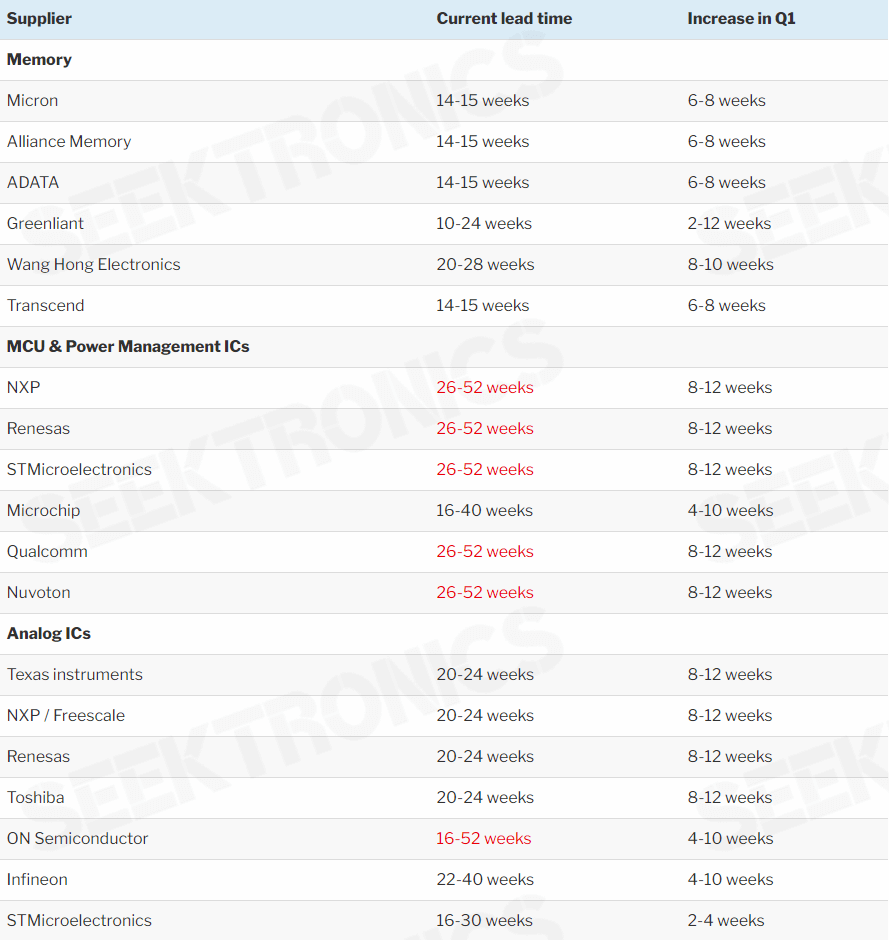Viewport: 889px width, 940px height.
Task: Select the Micron supplier cell
Action: coord(32,100)
